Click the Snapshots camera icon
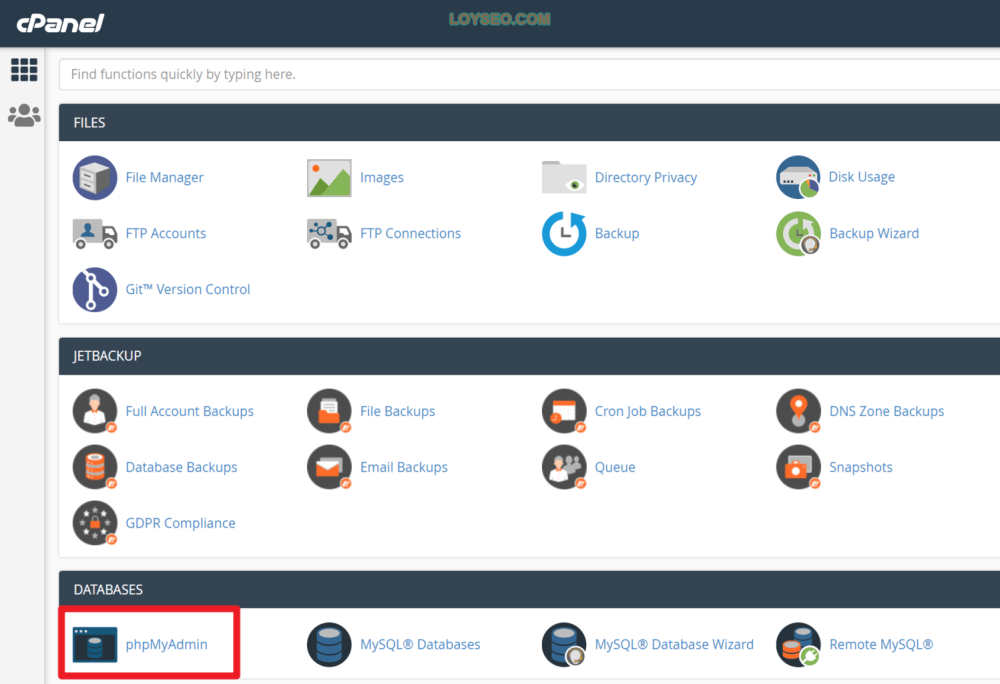 coord(798,467)
